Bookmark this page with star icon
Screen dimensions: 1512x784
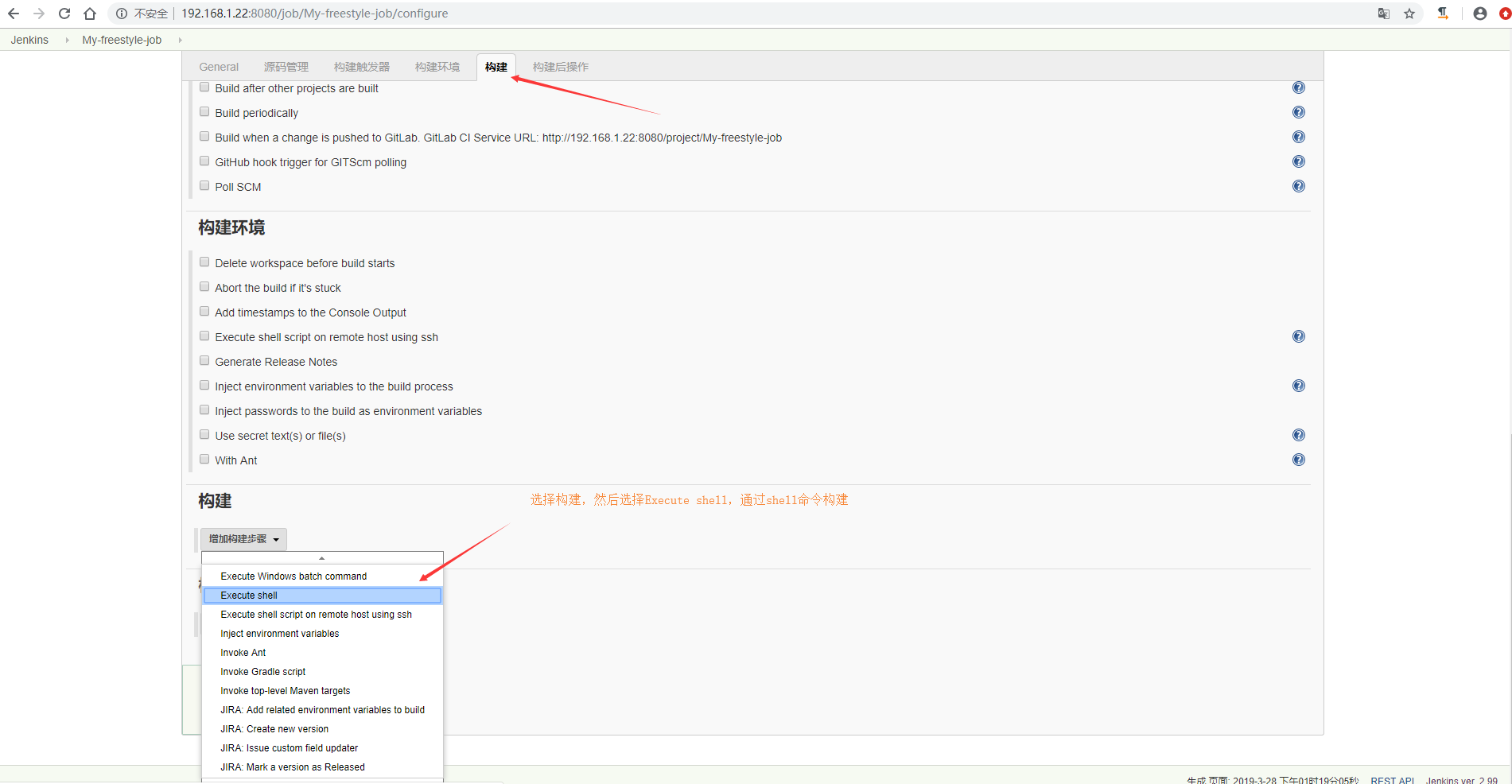1409,14
